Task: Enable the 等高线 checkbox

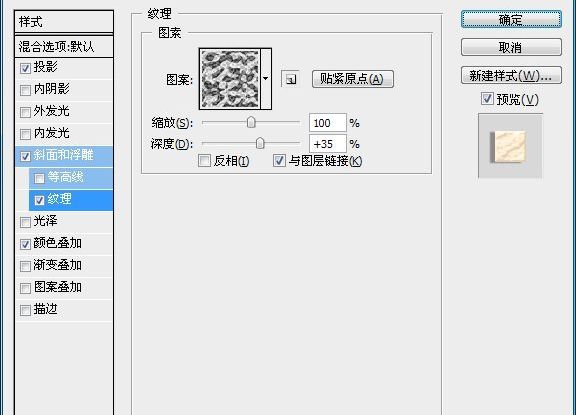Action: (39, 178)
